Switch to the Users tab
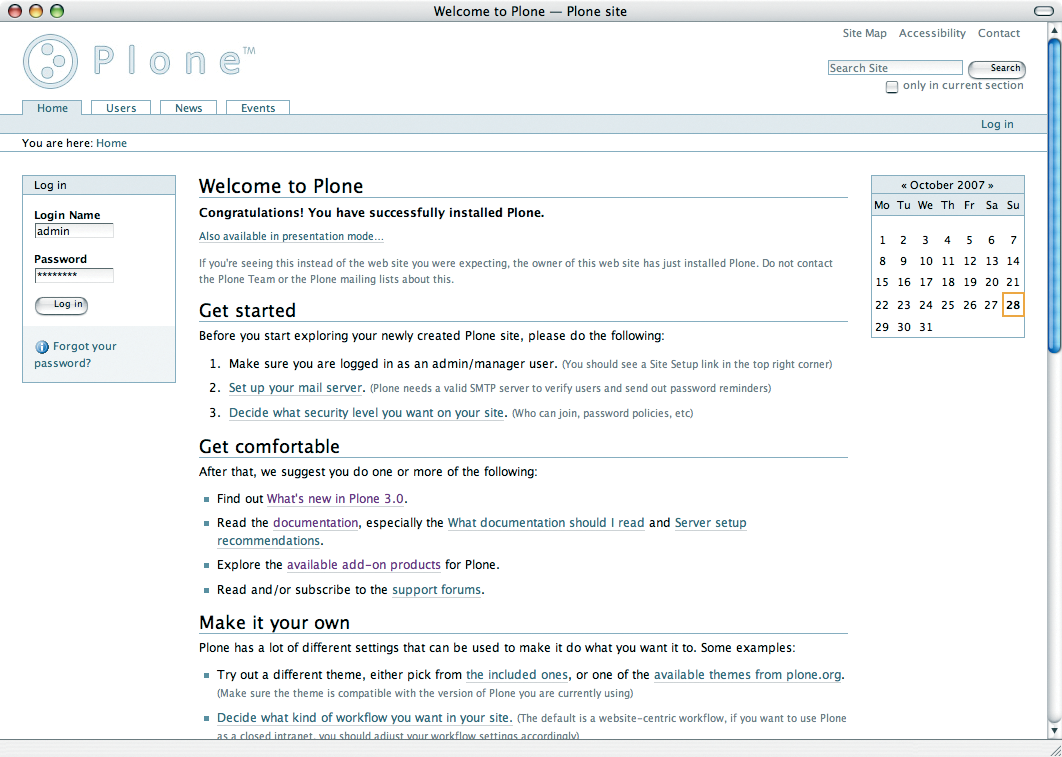The width and height of the screenshot is (1062, 757). (121, 108)
